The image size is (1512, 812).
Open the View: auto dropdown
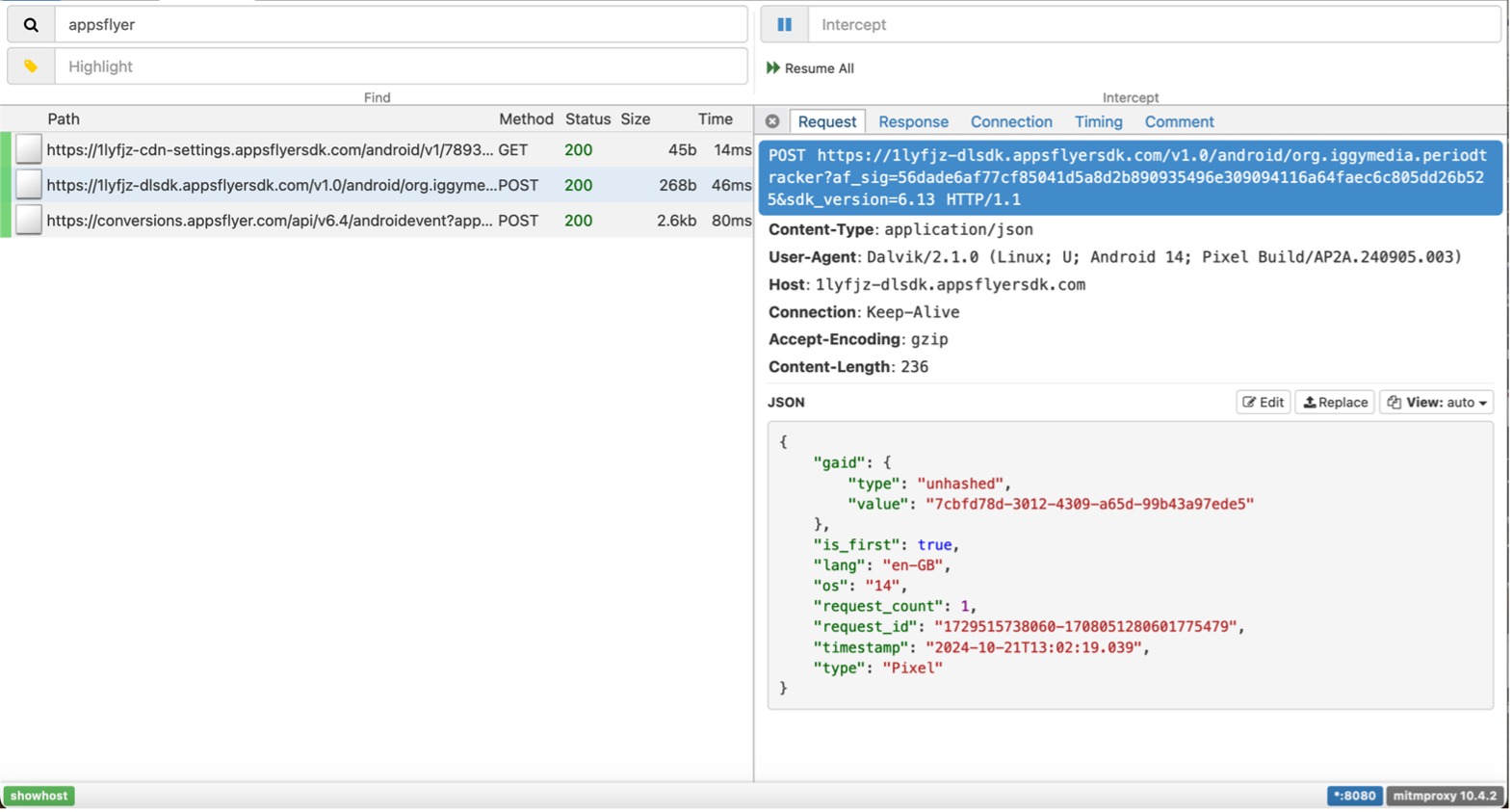[1436, 403]
